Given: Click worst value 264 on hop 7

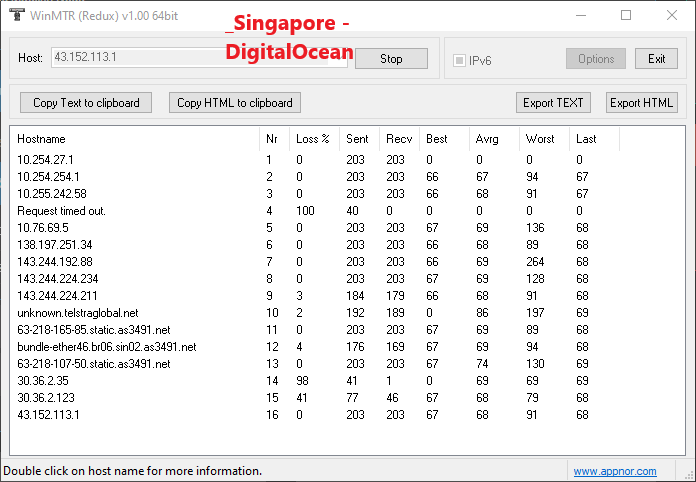Looking at the screenshot, I should click(x=535, y=262).
